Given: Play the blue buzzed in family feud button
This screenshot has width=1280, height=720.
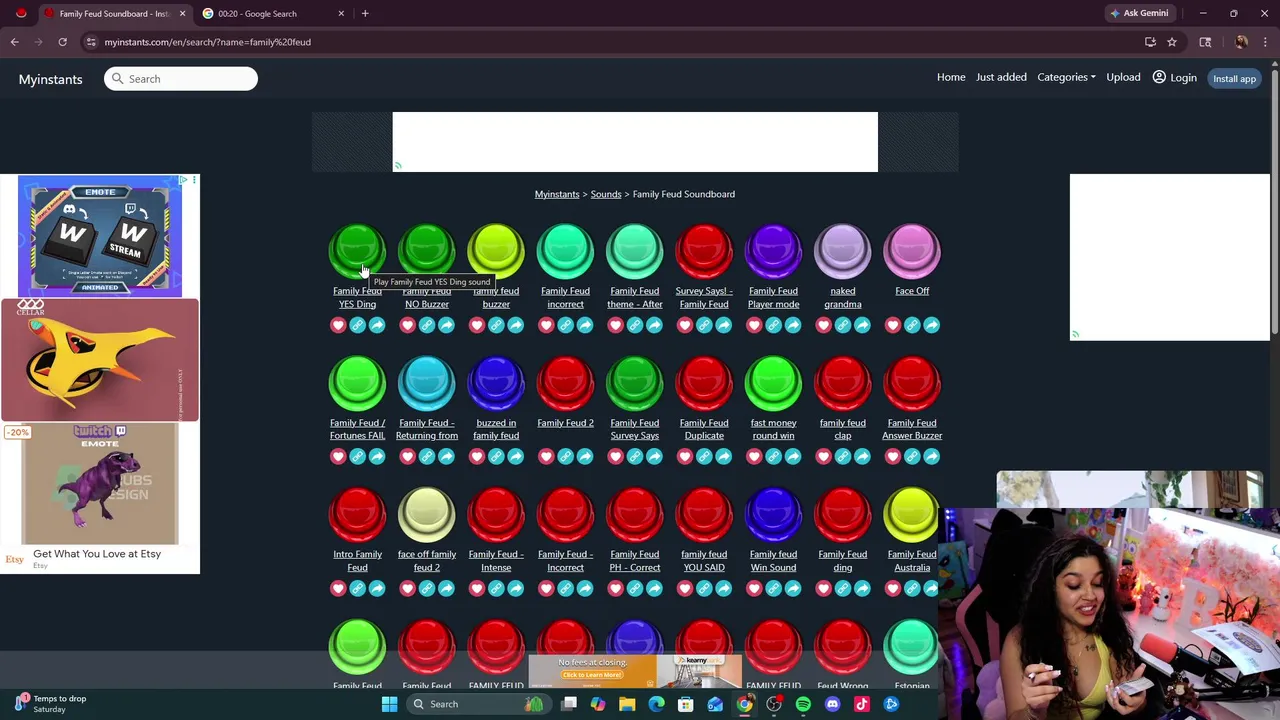Looking at the screenshot, I should point(496,382).
